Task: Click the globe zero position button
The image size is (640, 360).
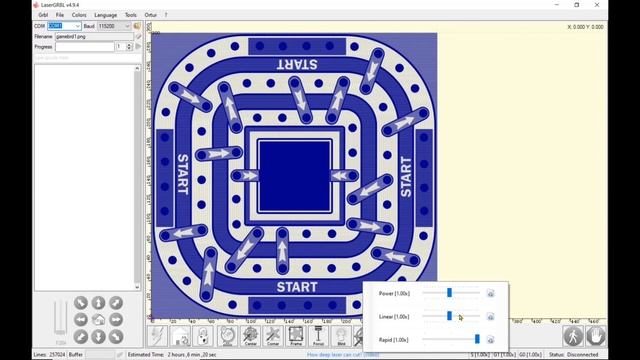Action: (227, 336)
